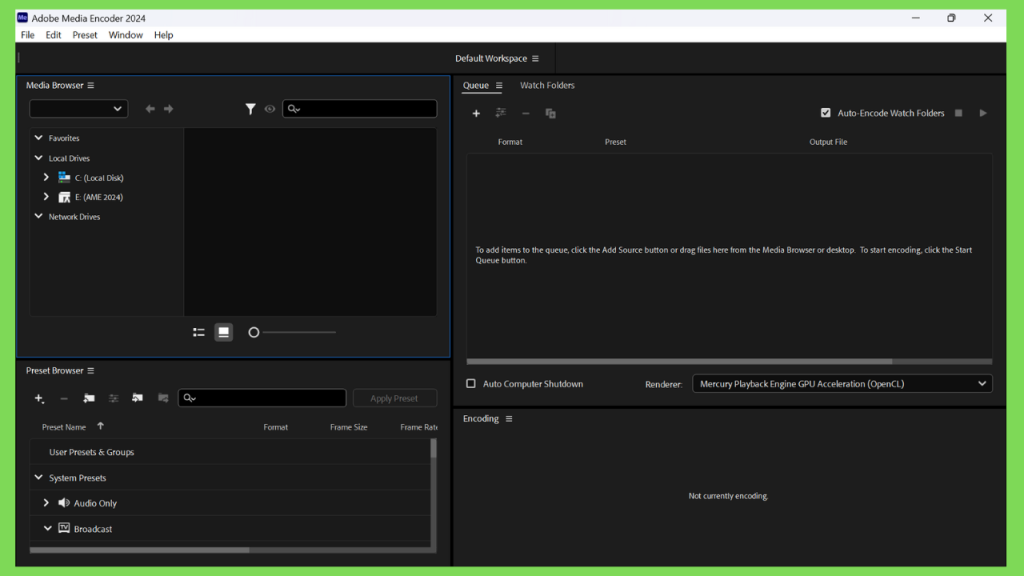Image resolution: width=1024 pixels, height=576 pixels.
Task: Open the Media Browser panel menu icon
Action: pyautogui.click(x=91, y=86)
